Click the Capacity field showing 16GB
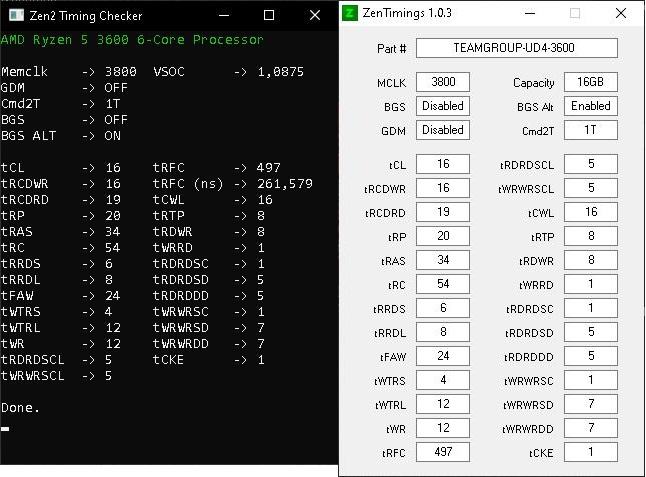Image resolution: width=646 pixels, height=477 pixels. tap(591, 82)
